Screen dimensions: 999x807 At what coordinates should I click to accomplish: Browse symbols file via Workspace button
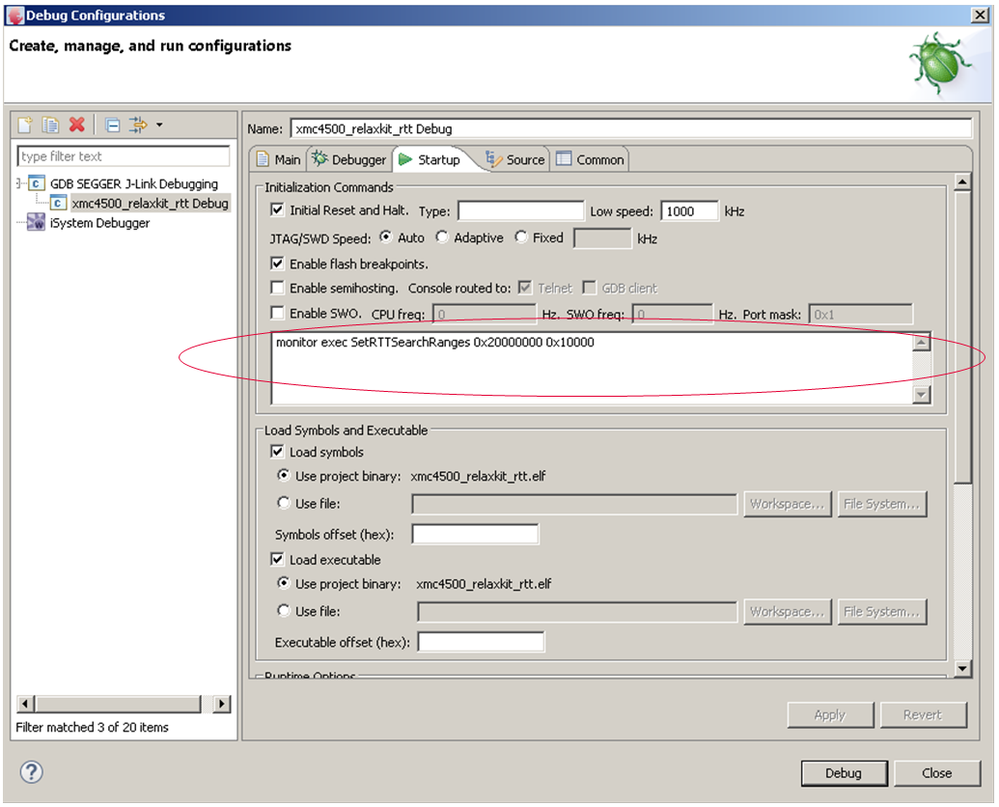[x=787, y=504]
